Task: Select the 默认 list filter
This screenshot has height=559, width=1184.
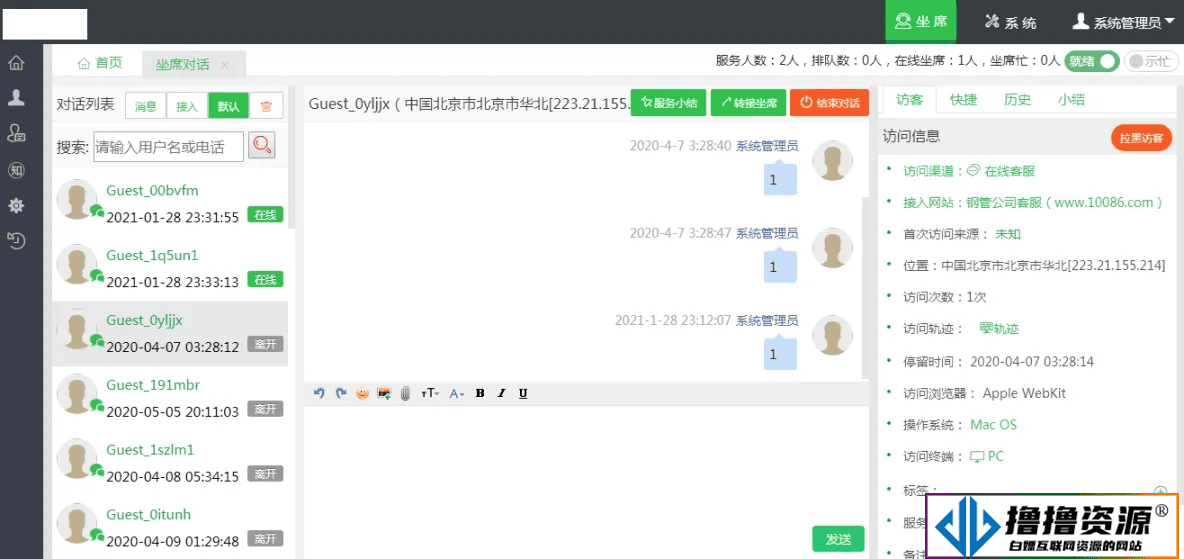Action: tap(228, 107)
